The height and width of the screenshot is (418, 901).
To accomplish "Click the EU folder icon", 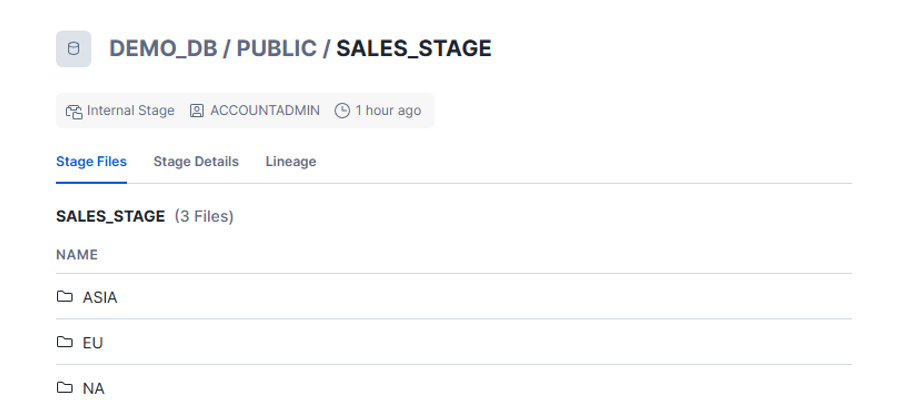I will click(65, 342).
